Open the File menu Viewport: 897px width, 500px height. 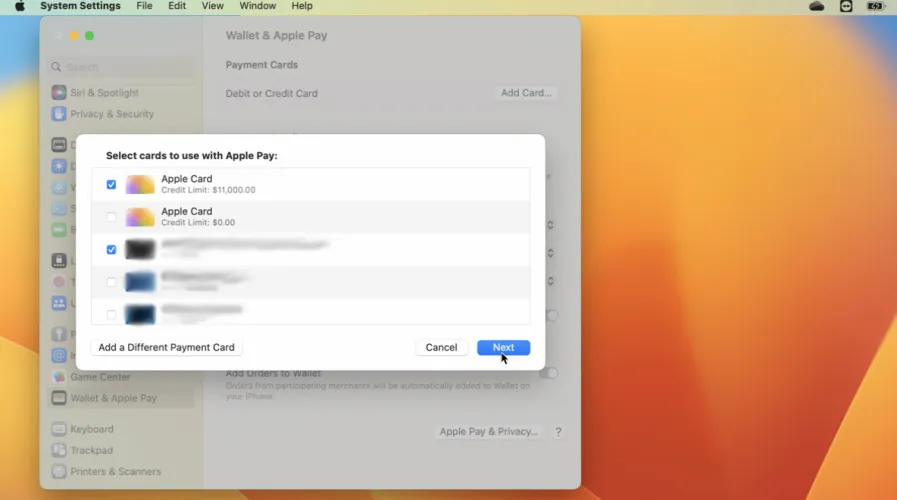(144, 6)
